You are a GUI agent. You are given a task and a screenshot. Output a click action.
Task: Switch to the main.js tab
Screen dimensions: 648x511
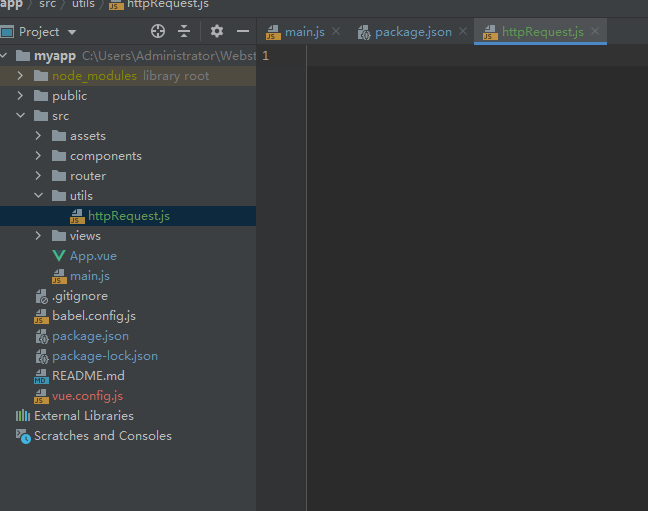tap(304, 32)
